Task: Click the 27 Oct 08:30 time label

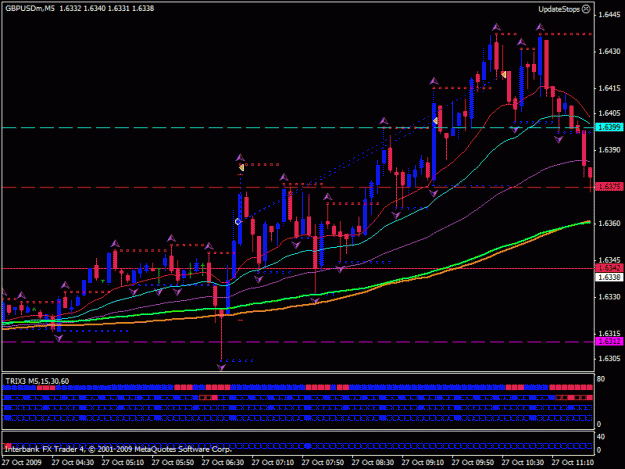Action: coord(373,462)
